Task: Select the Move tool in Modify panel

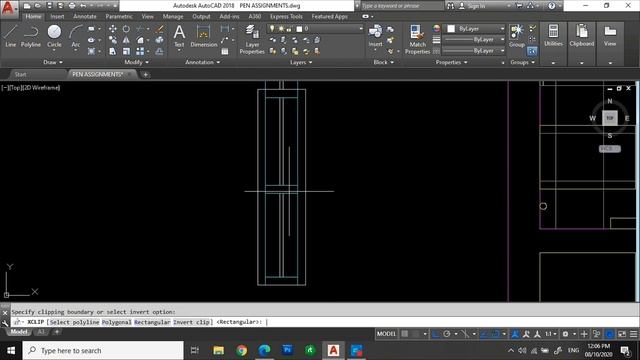Action: tap(113, 29)
